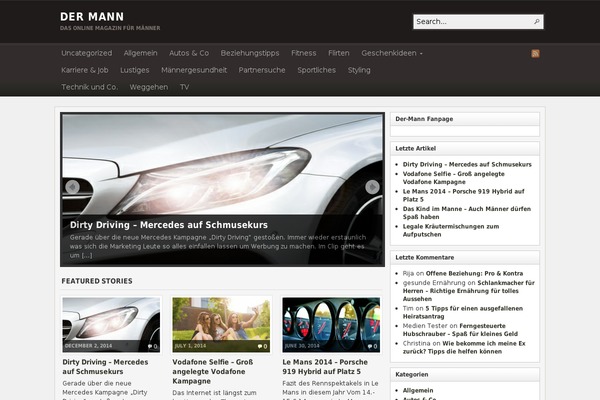This screenshot has width=600, height=400.
Task: Open comment link Schlankmacher für Herren
Action: pos(469,291)
